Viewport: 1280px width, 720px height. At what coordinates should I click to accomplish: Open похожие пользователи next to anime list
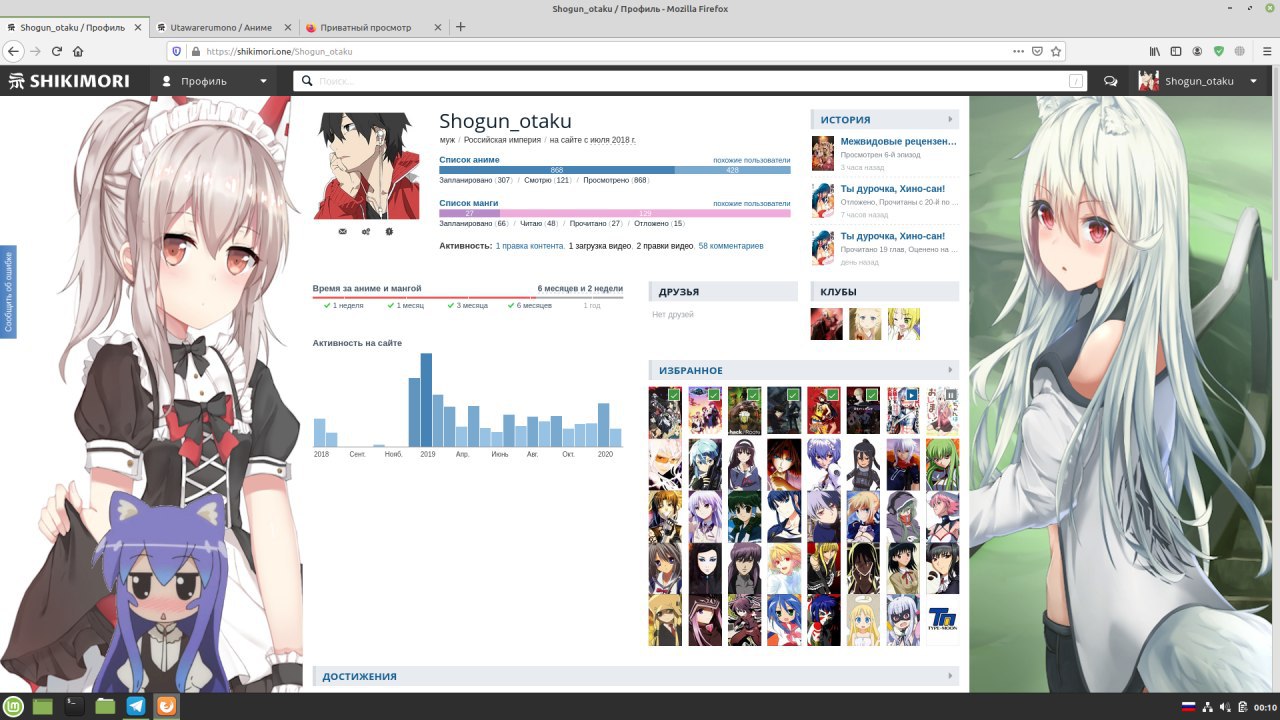(751, 160)
